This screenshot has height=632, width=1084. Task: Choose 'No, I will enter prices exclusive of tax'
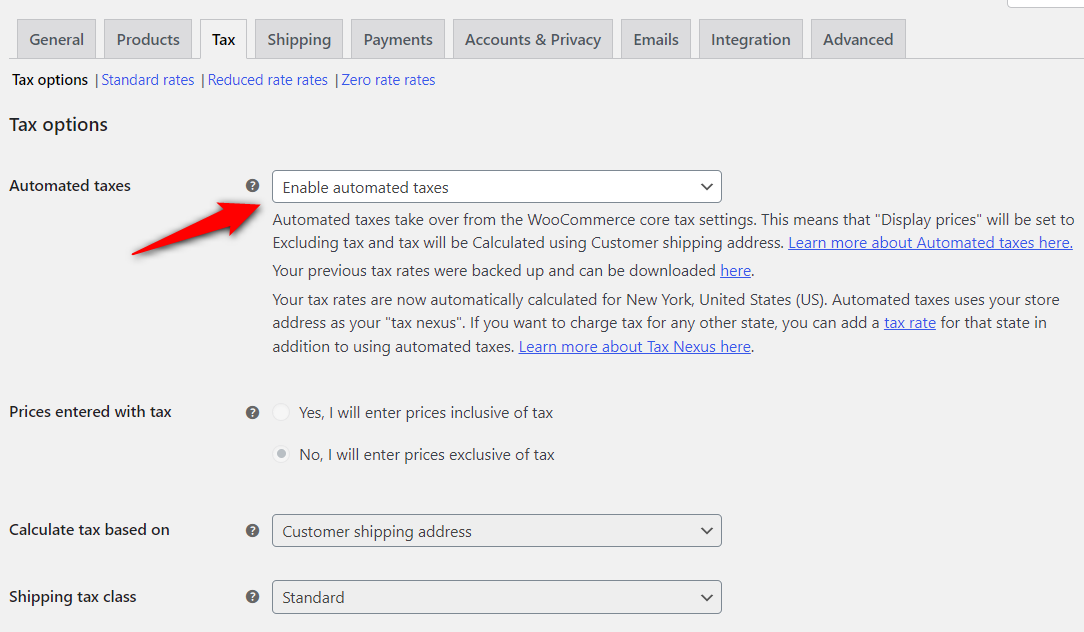coord(281,453)
